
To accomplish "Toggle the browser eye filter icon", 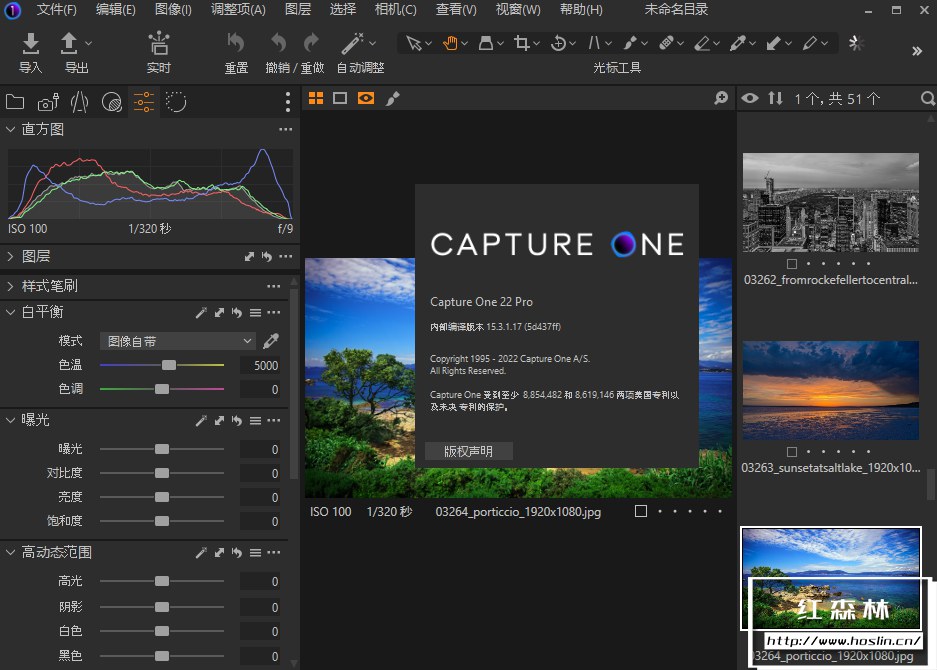I will tap(749, 98).
